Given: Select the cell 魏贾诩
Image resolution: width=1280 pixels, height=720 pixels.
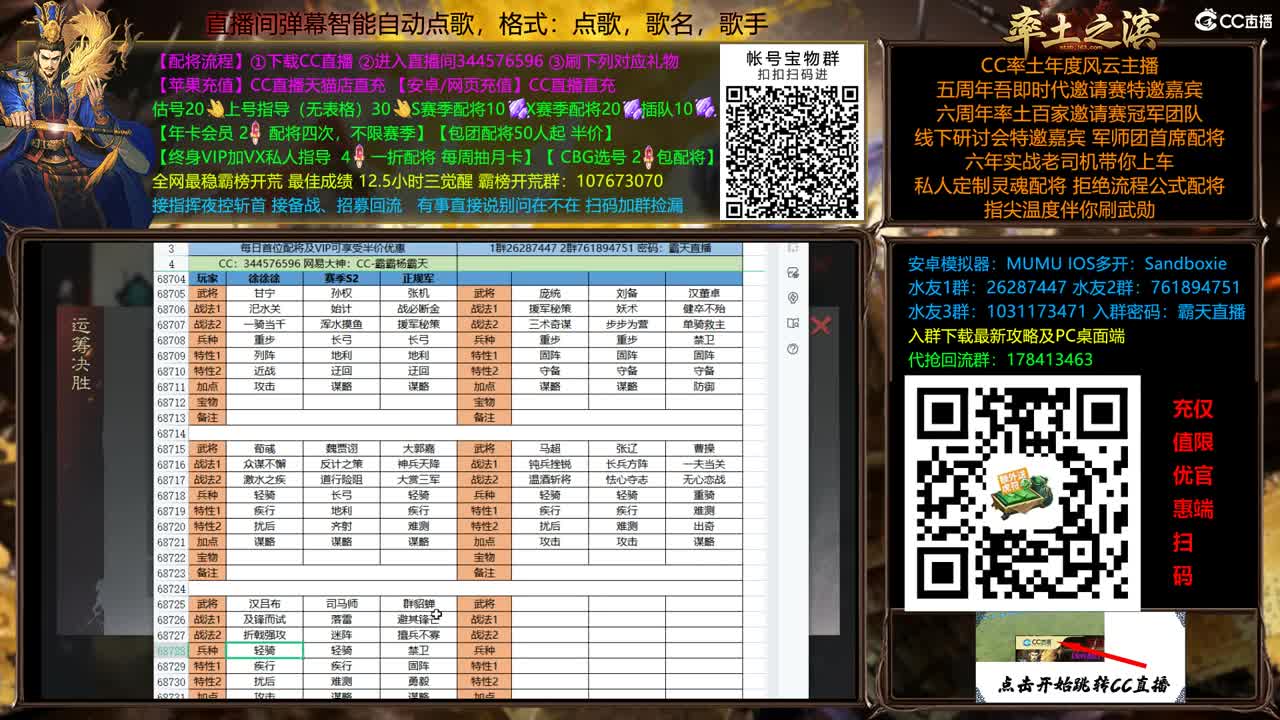Looking at the screenshot, I should (341, 450).
